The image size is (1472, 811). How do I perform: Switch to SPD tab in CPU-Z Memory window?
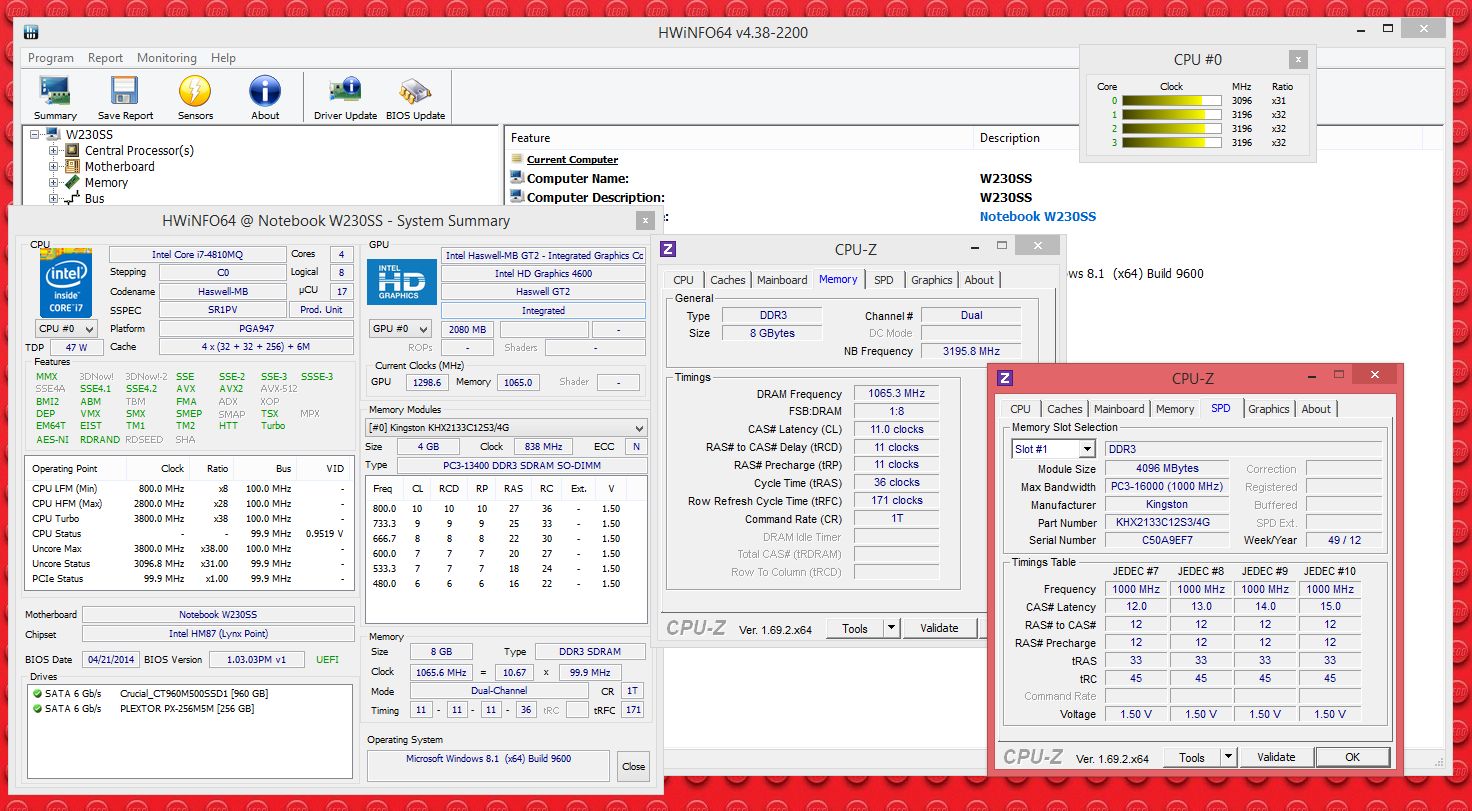(884, 280)
